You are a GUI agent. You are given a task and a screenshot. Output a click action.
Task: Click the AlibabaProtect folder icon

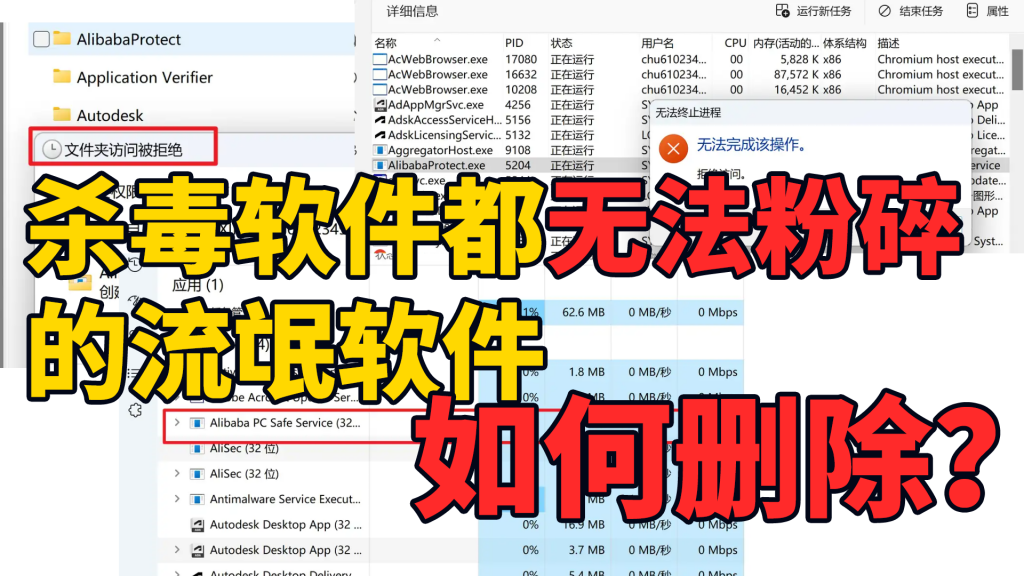click(x=62, y=39)
